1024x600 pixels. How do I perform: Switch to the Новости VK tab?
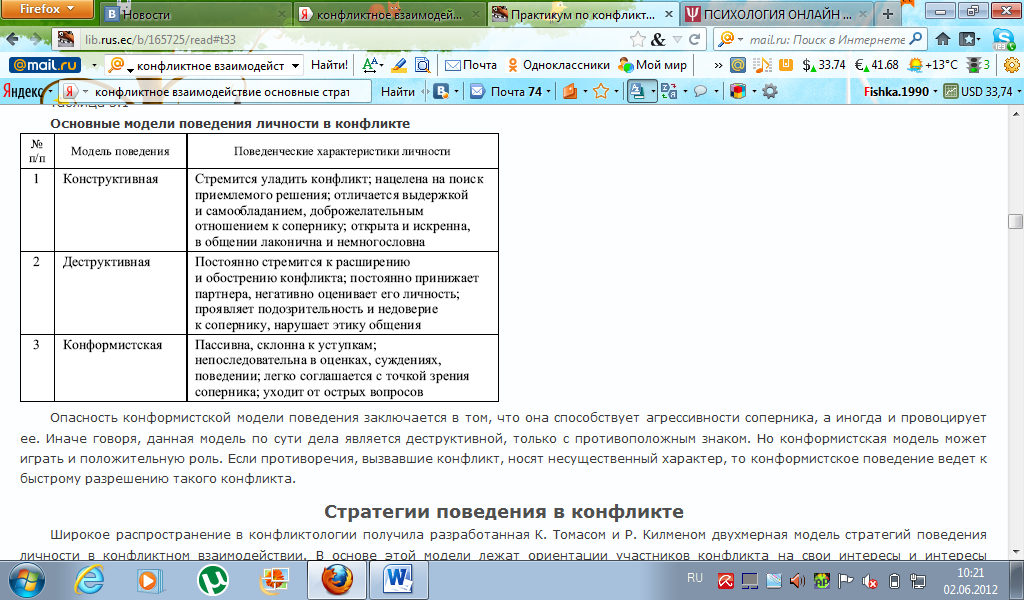coord(196,14)
